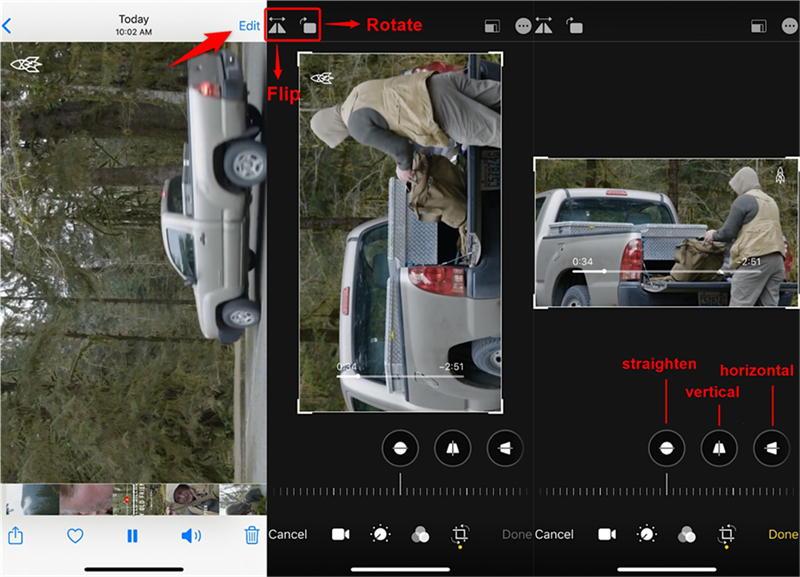This screenshot has width=800, height=577.
Task: Switch to the video camera tab in the middle screen
Action: point(340,535)
